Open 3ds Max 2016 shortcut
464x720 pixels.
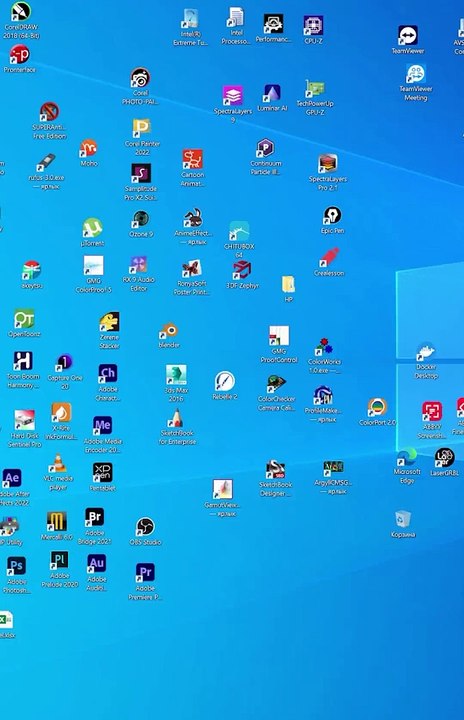176,375
